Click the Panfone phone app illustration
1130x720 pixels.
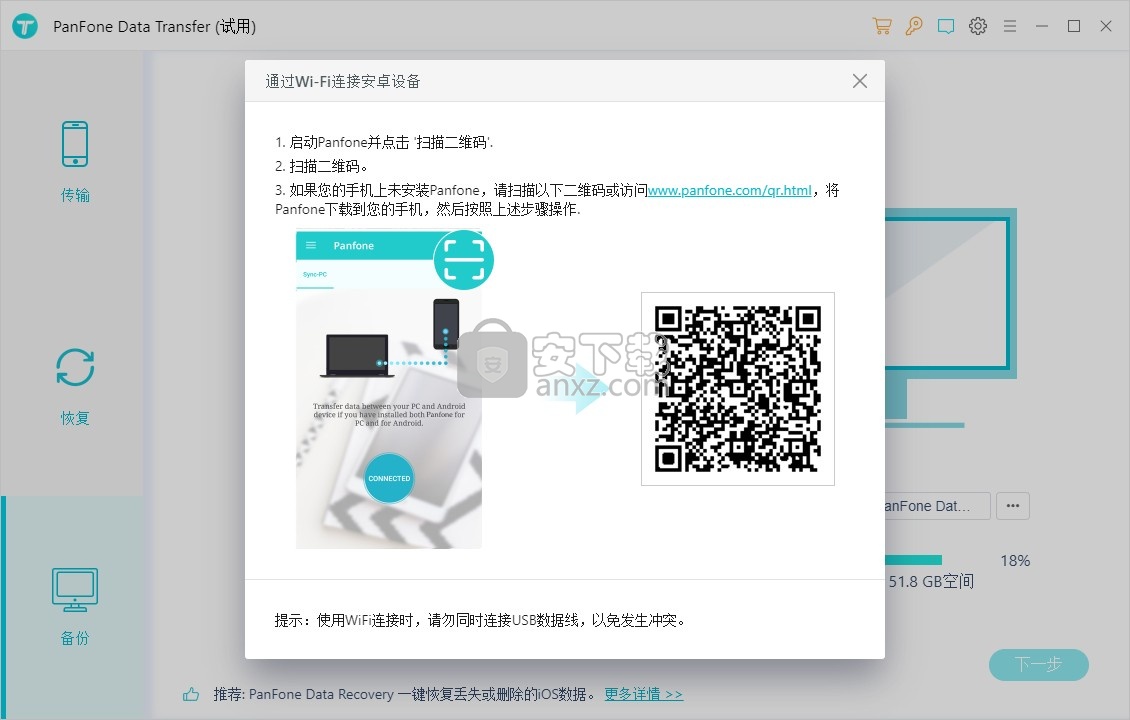388,389
